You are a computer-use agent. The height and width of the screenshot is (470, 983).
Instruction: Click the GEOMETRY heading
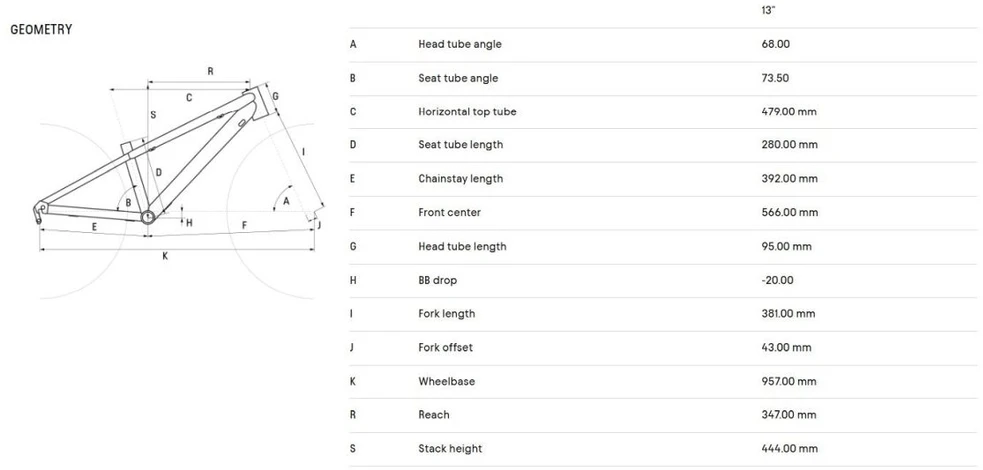41,29
